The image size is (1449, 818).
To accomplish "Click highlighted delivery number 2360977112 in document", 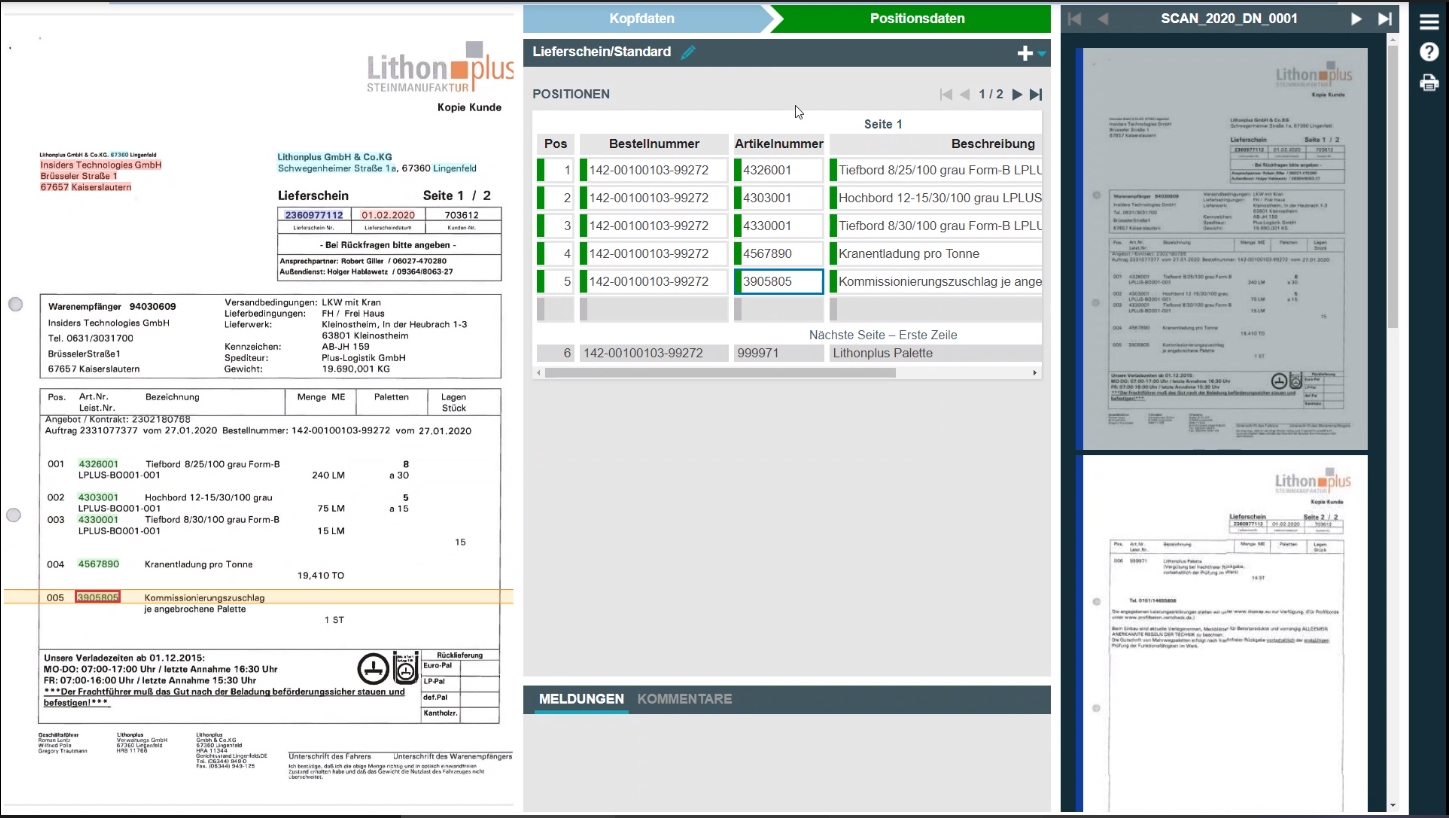I will [x=314, y=215].
